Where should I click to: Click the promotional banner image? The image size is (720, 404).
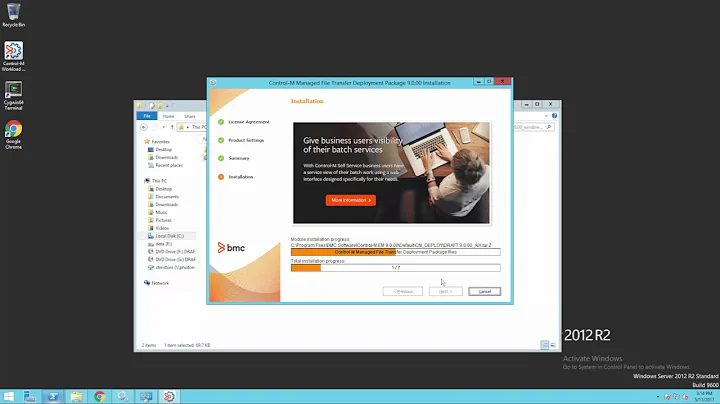[391, 173]
